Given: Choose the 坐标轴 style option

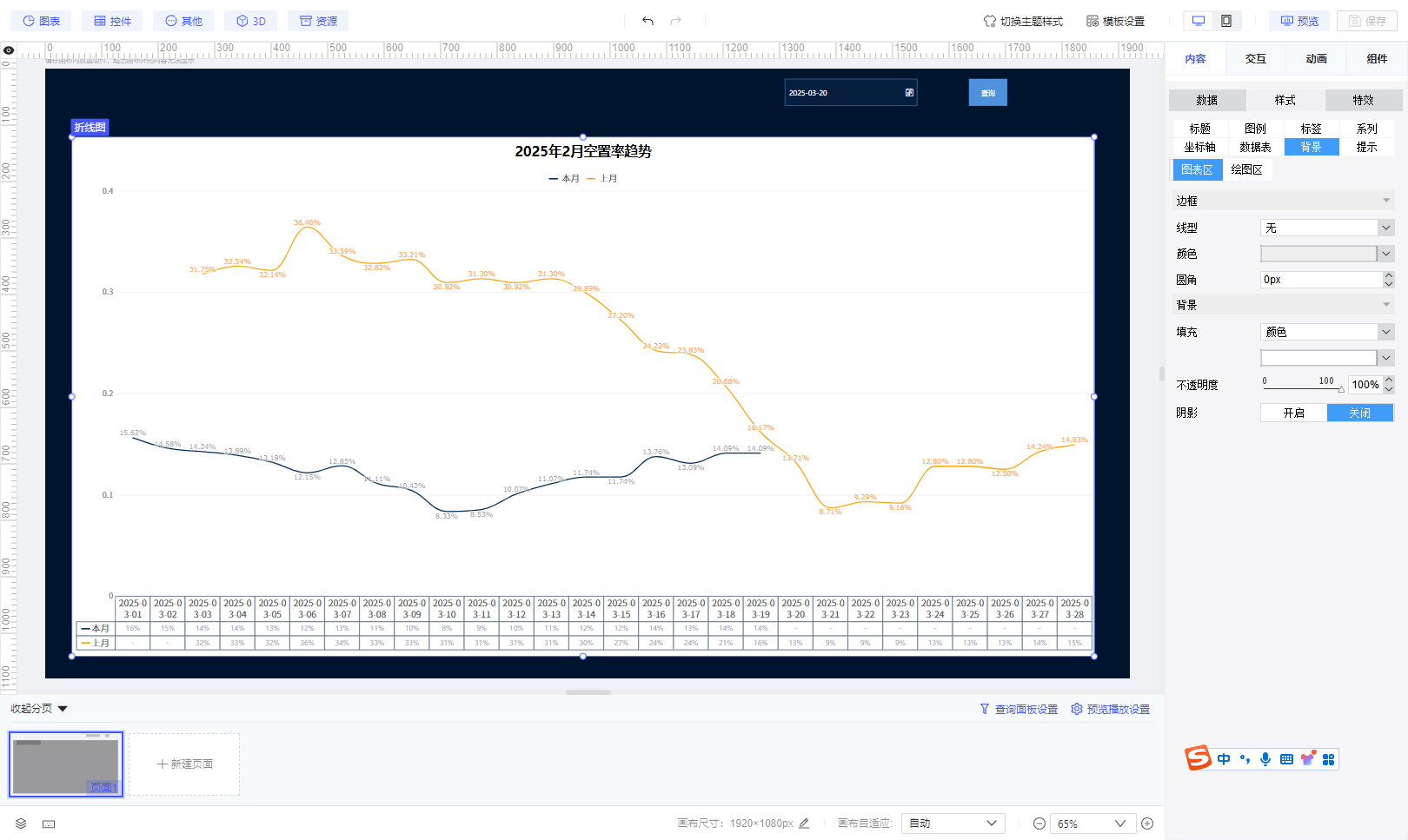Looking at the screenshot, I should [1200, 147].
